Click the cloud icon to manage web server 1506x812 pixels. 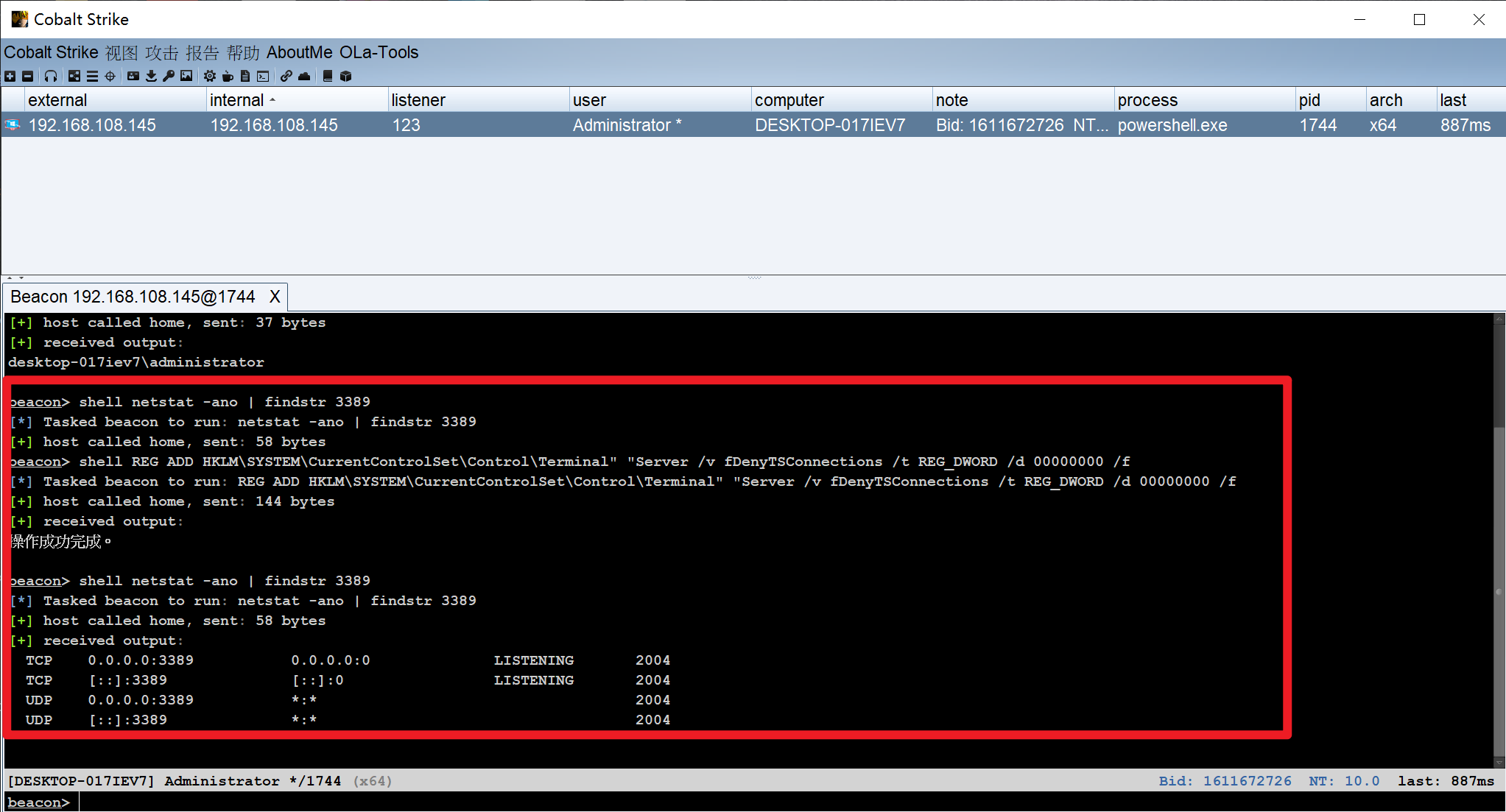click(x=304, y=76)
